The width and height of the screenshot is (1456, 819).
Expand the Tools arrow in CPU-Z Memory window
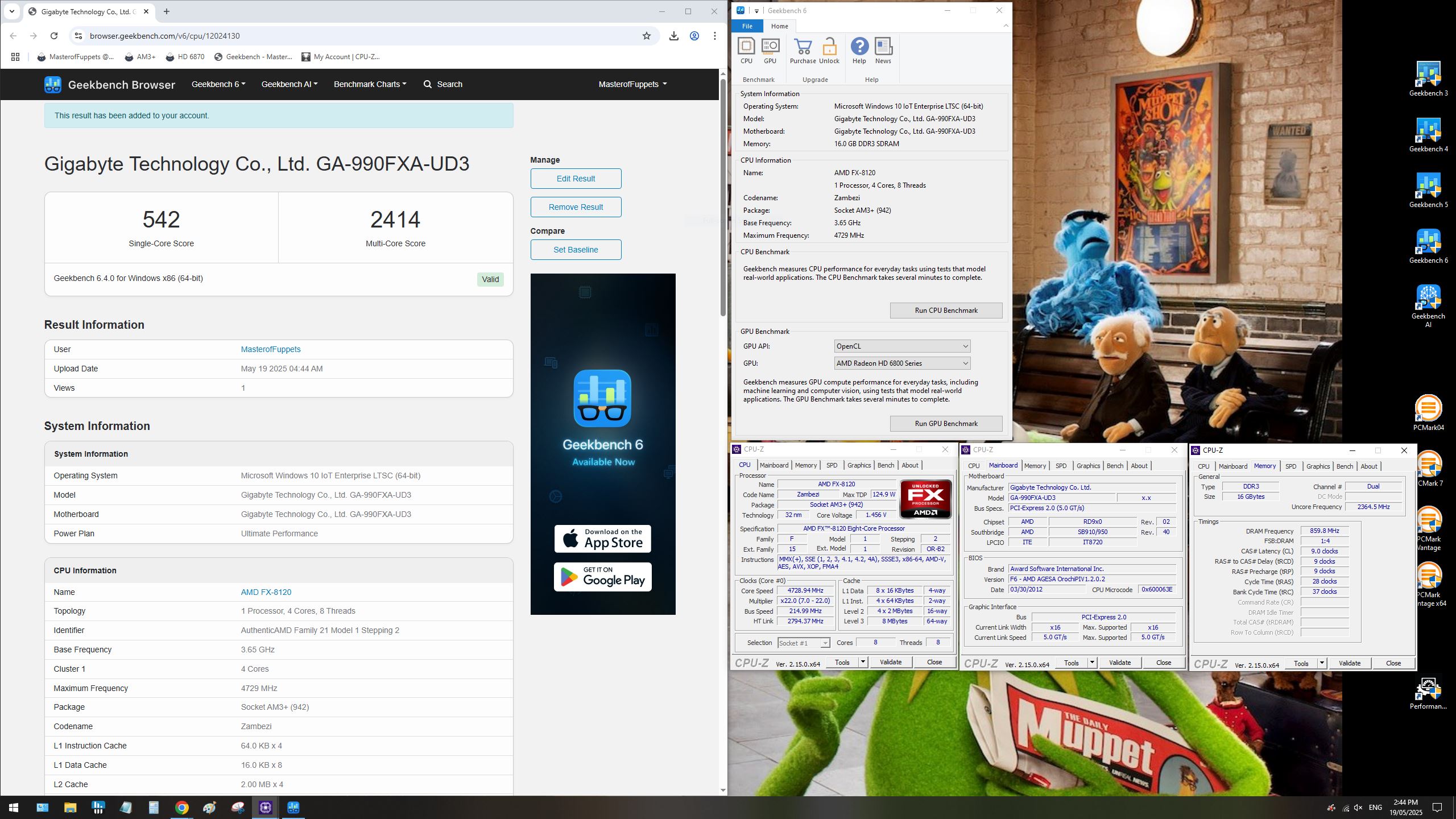tap(1322, 663)
